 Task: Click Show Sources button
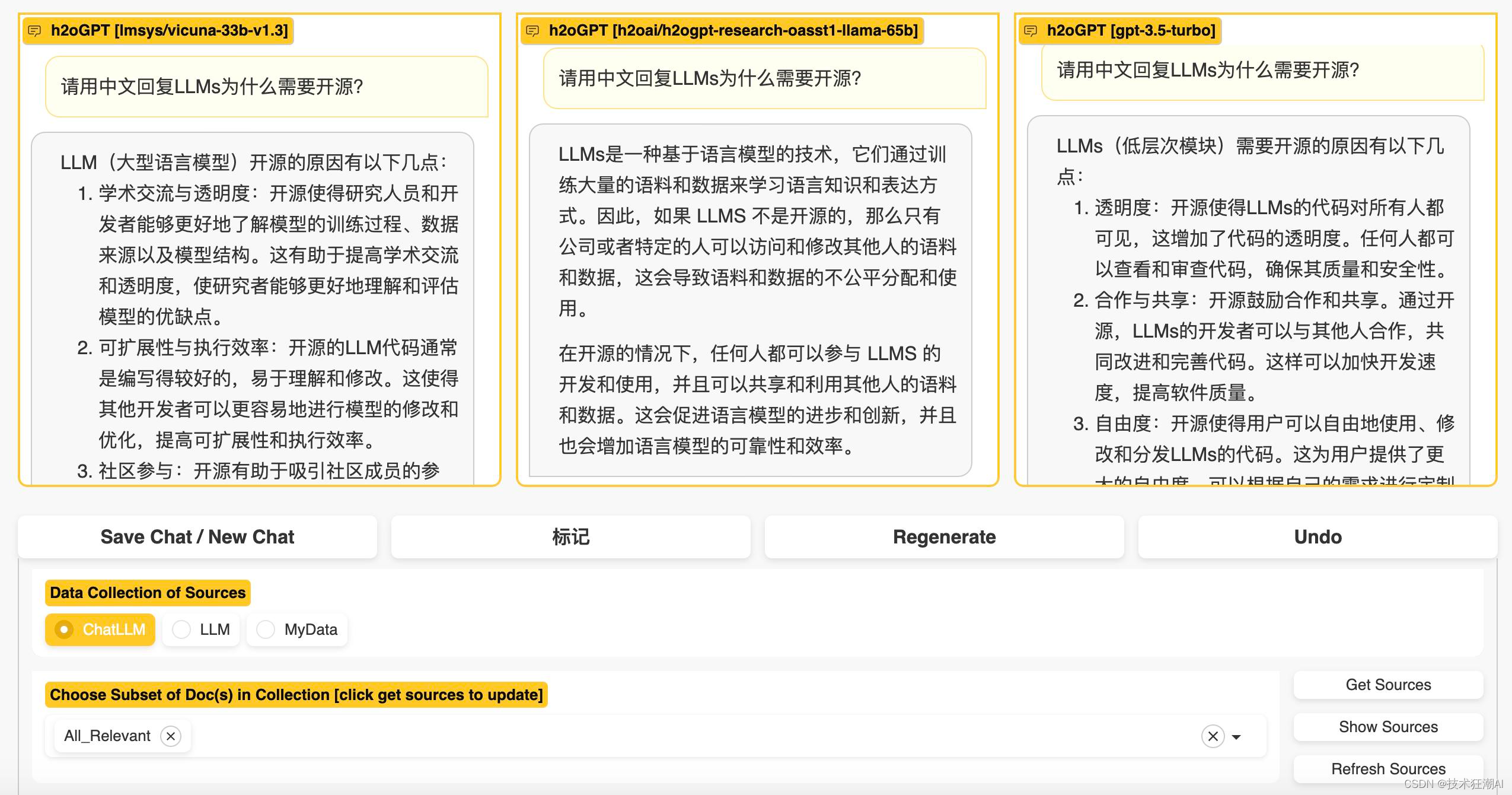pos(1388,727)
